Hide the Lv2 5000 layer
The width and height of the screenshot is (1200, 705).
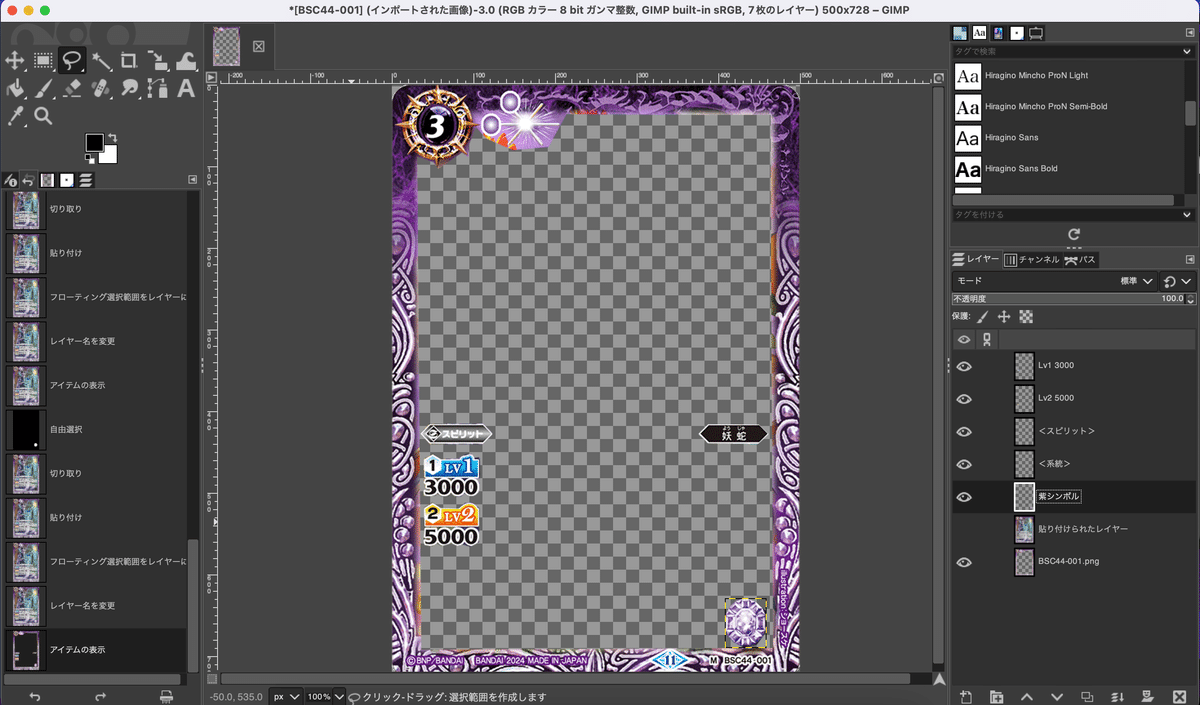964,399
